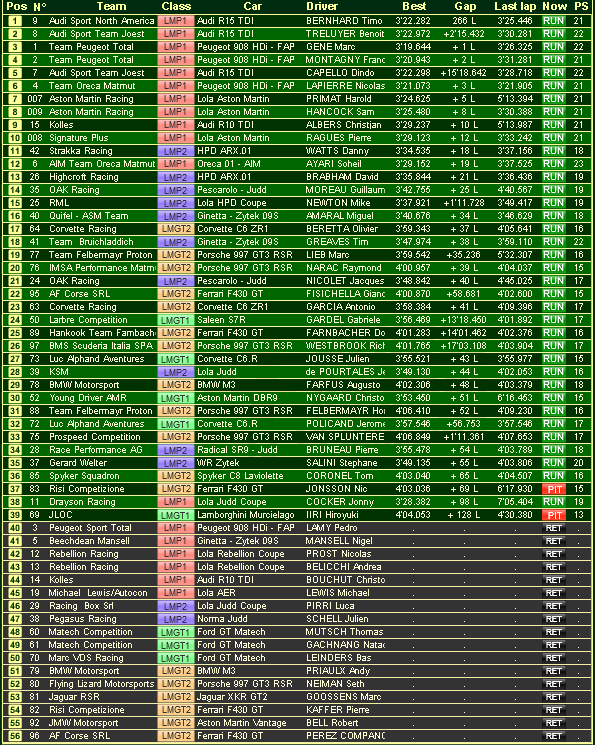Viewport: 595px width, 745px height.
Task: Select car Norma Judd
Action: [x=222, y=619]
